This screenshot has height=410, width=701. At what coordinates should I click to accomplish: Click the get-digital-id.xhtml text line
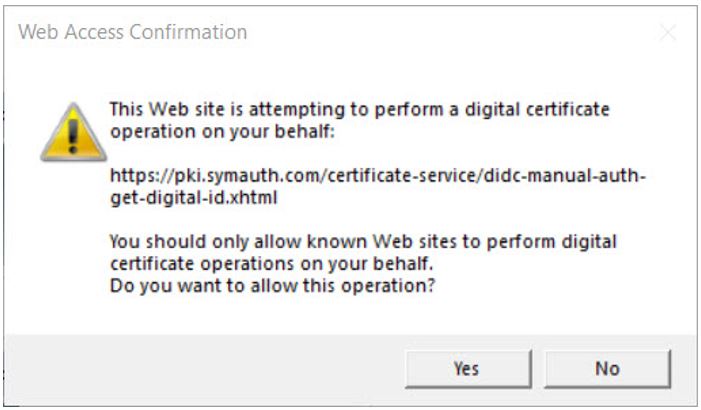click(193, 198)
